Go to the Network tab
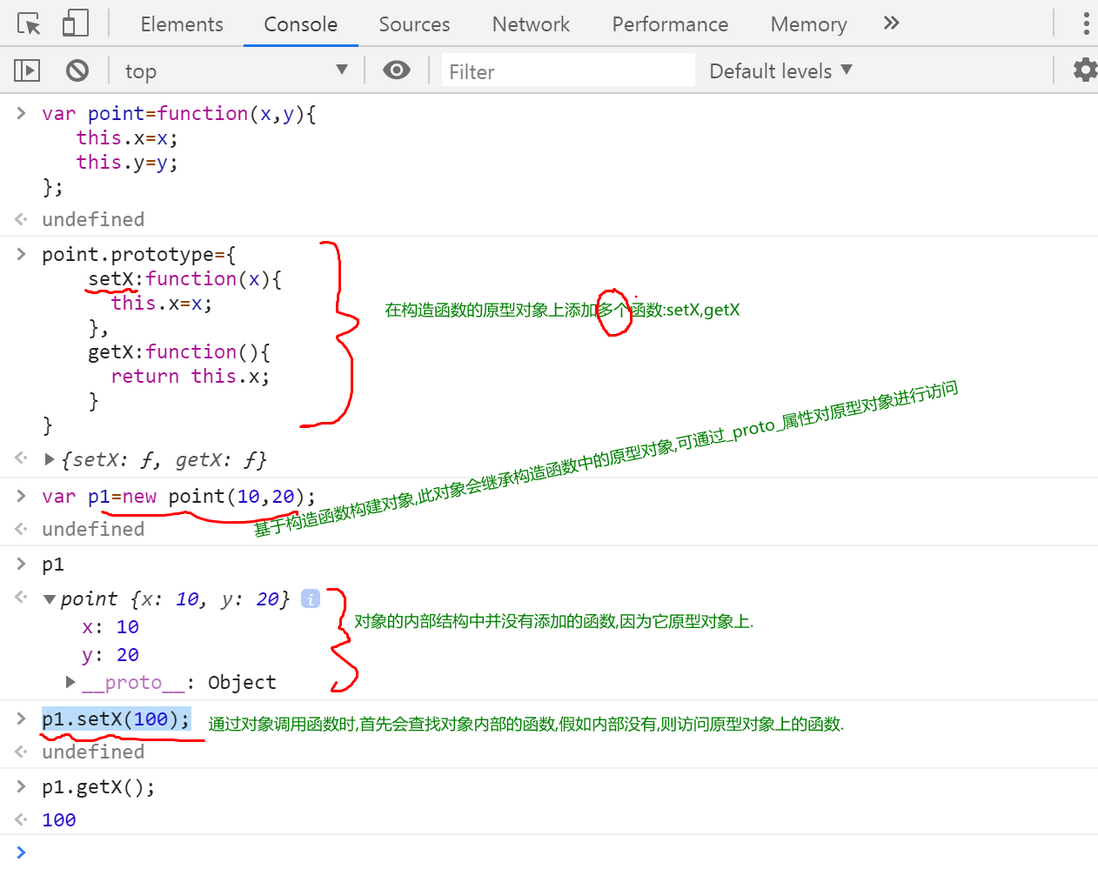The height and width of the screenshot is (869, 1098). (531, 25)
